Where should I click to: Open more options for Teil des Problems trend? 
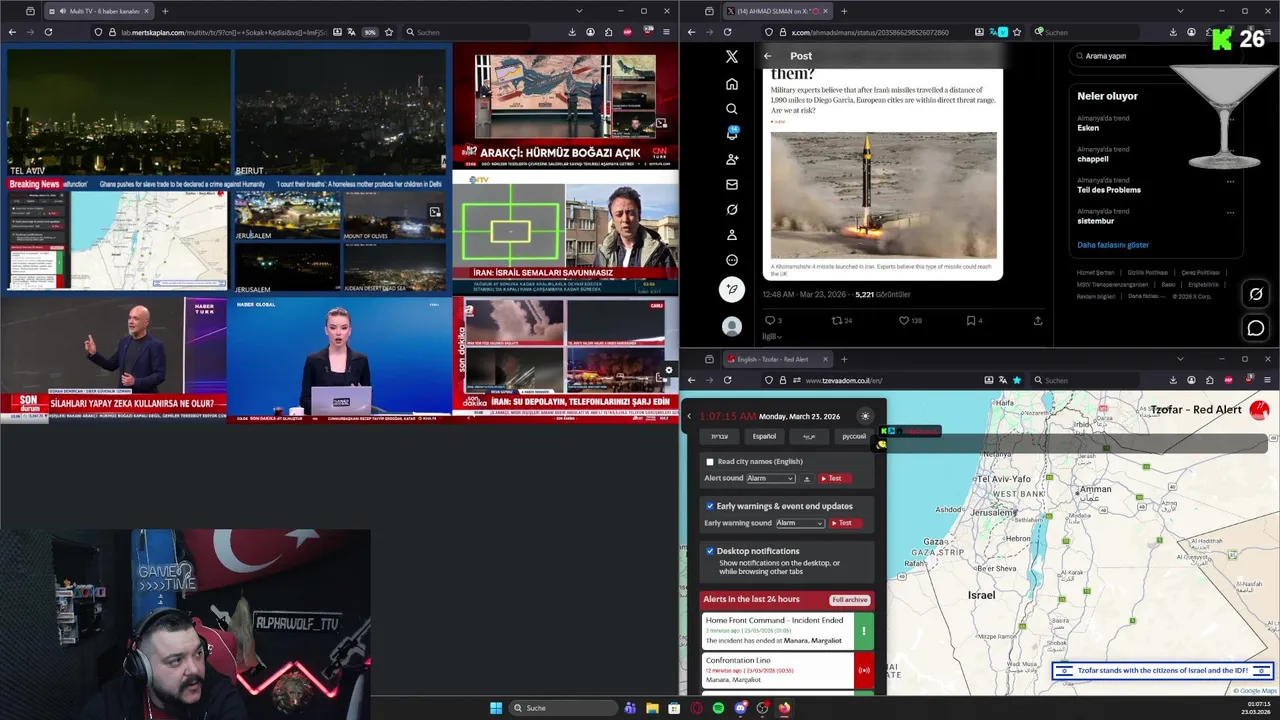coord(1231,181)
